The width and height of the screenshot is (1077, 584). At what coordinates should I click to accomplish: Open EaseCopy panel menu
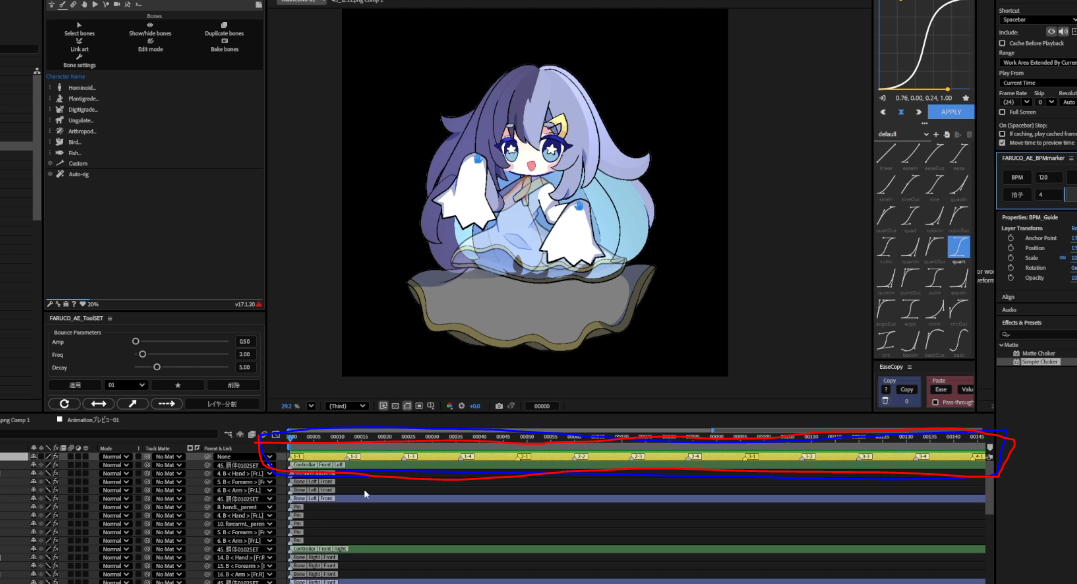click(x=909, y=368)
